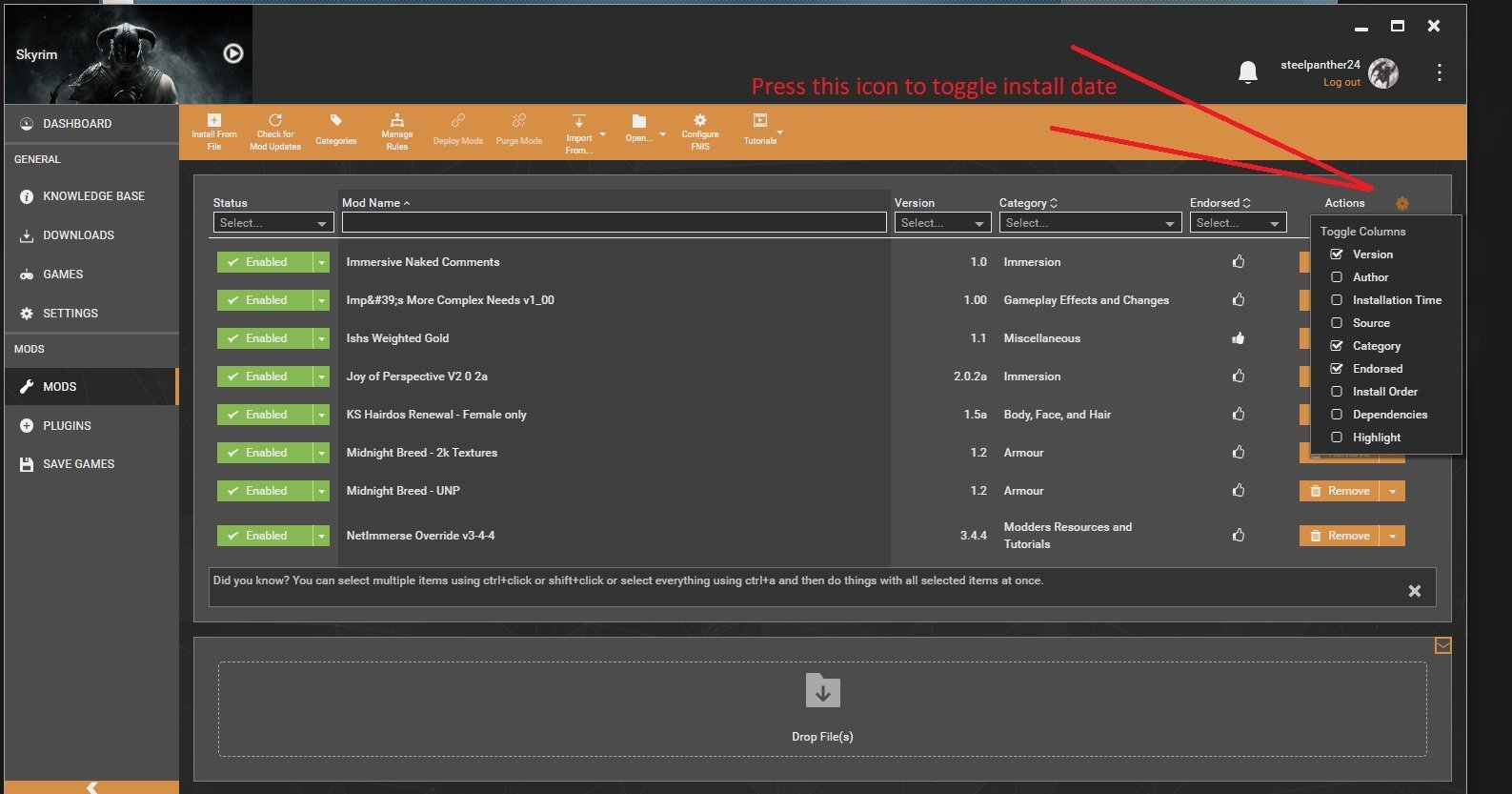The height and width of the screenshot is (794, 1512).
Task: Click the gear icon to toggle columns
Action: click(x=1402, y=203)
